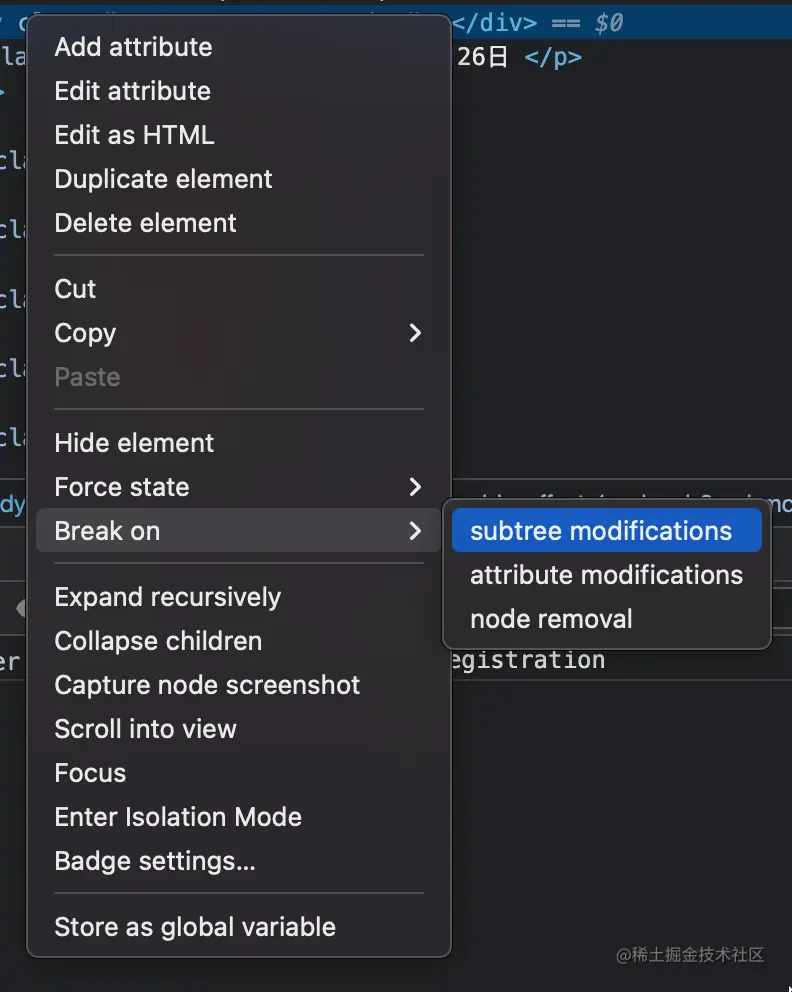Click Expand recursively

167,597
